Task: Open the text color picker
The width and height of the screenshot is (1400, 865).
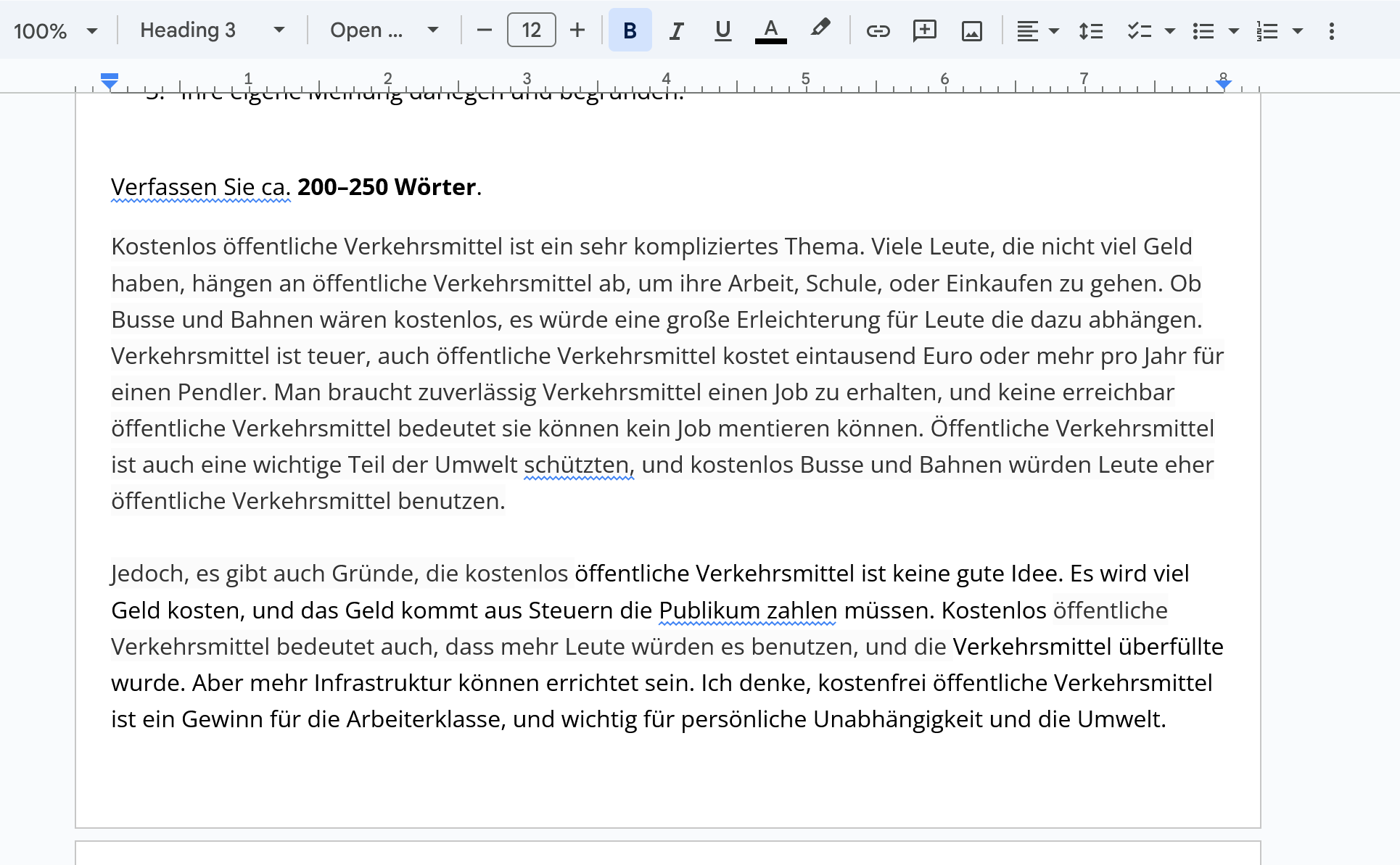Action: click(770, 30)
